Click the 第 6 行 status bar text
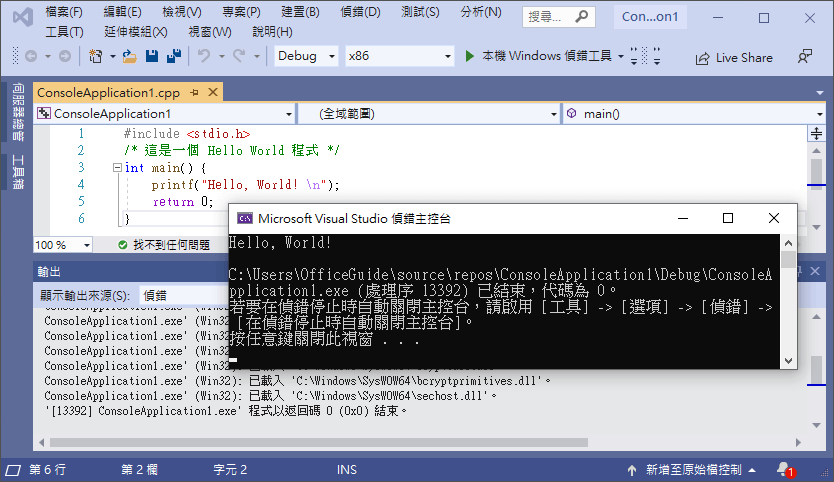This screenshot has width=834, height=482. pyautogui.click(x=47, y=470)
